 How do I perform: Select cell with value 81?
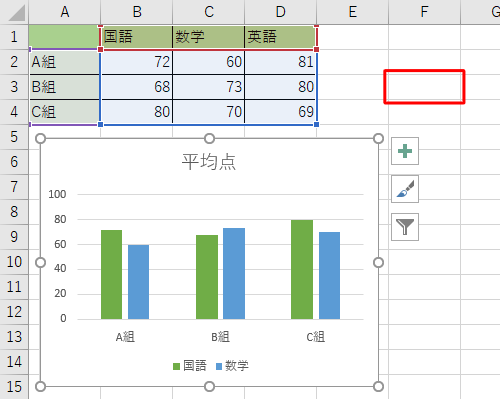click(281, 62)
